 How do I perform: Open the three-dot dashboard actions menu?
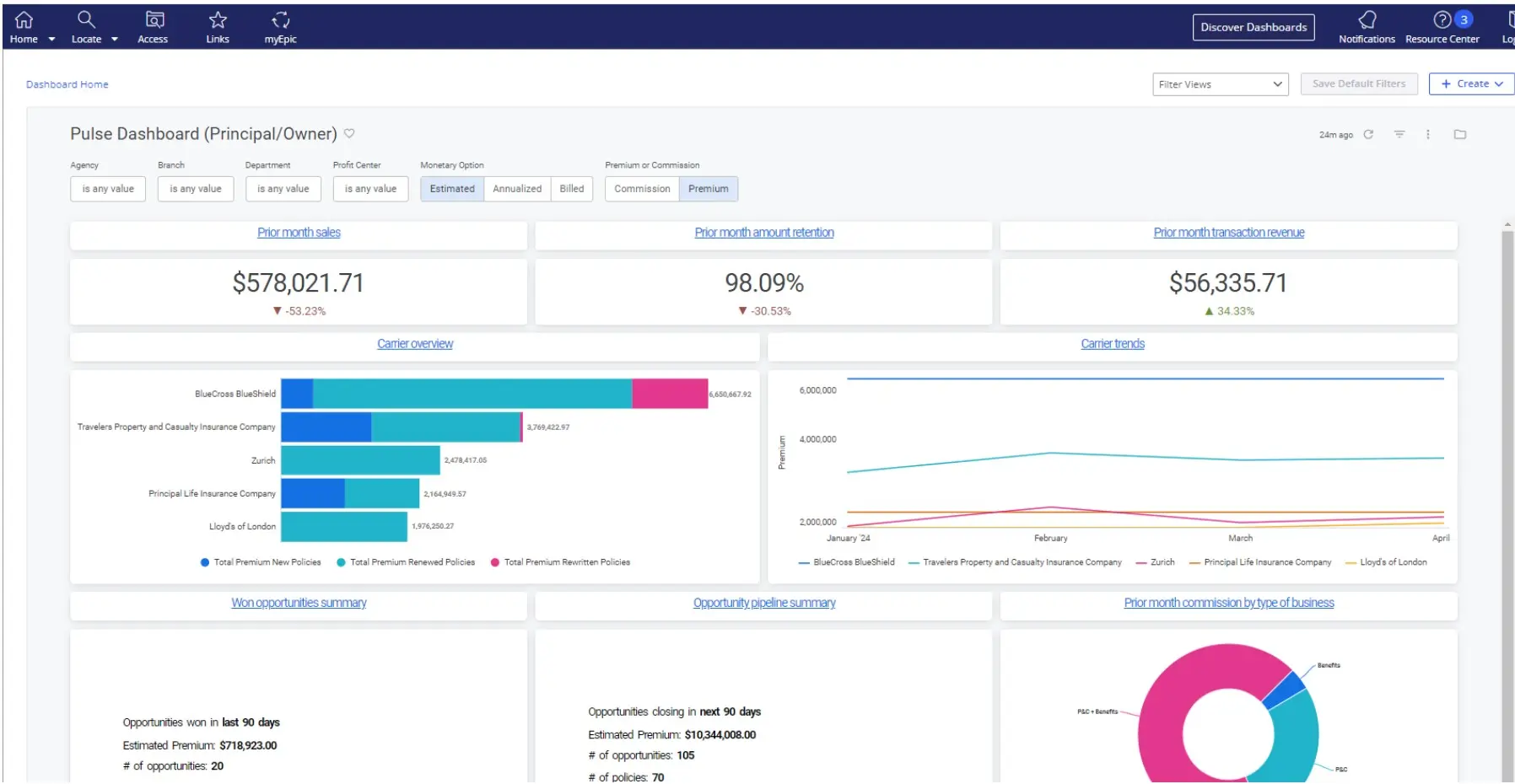(1428, 134)
